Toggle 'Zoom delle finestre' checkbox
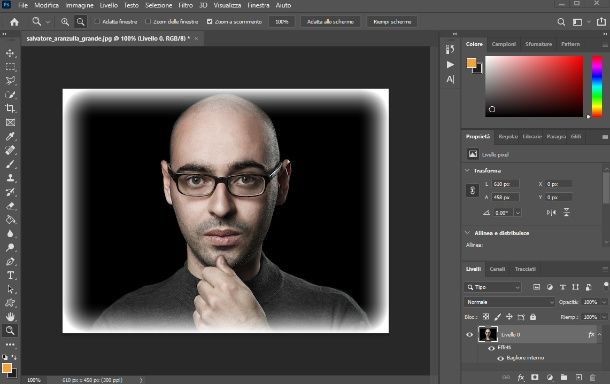The height and width of the screenshot is (384, 610). pyautogui.click(x=148, y=22)
